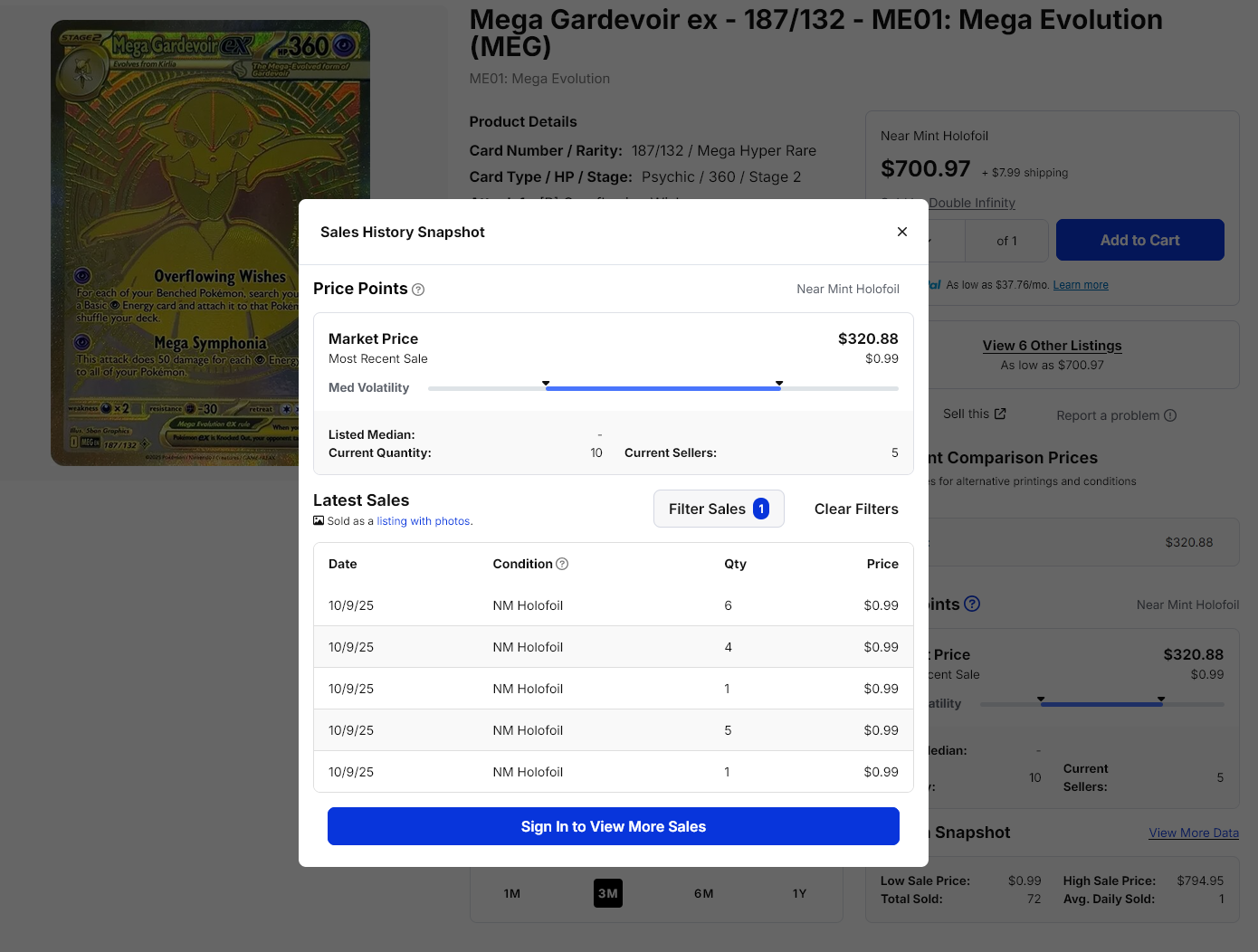Click the Qty column header
This screenshot has height=952, width=1258.
(x=735, y=564)
